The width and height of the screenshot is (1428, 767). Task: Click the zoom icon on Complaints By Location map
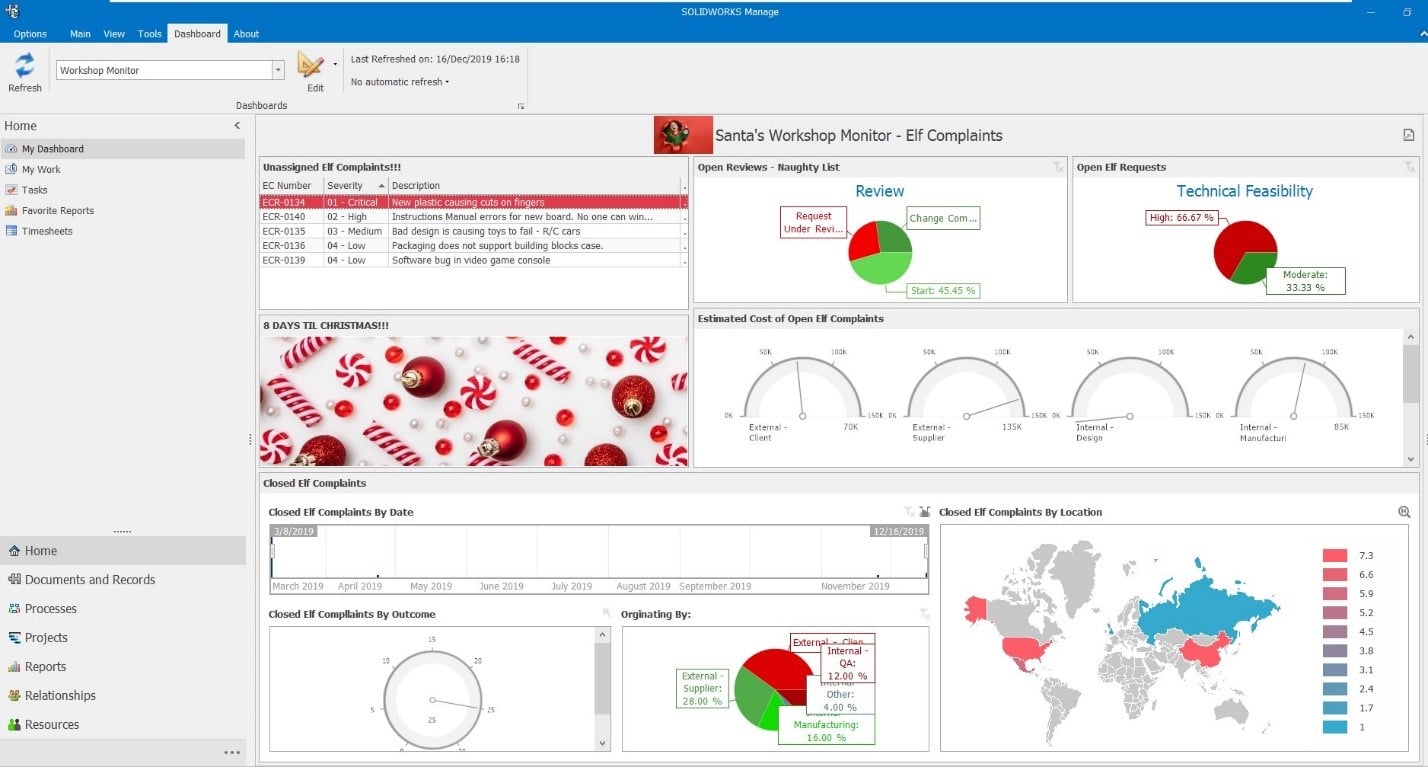click(1404, 512)
